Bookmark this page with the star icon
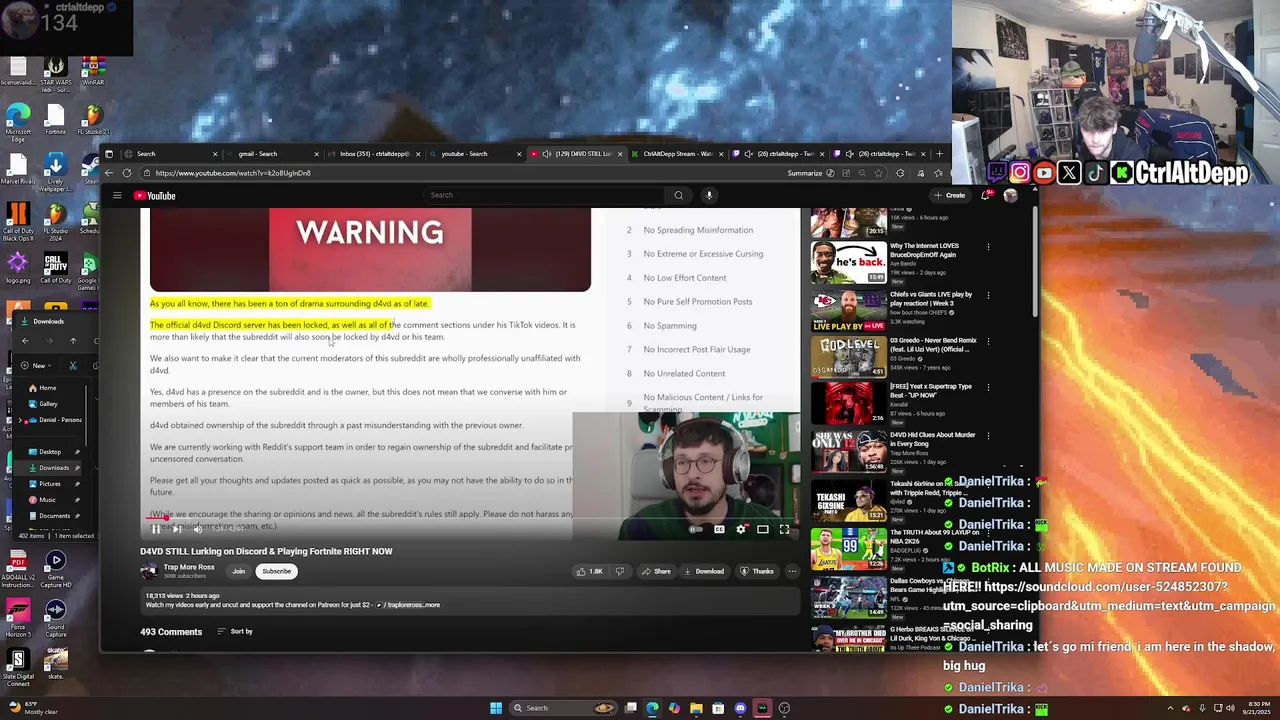This screenshot has height=720, width=1280. pos(878,173)
